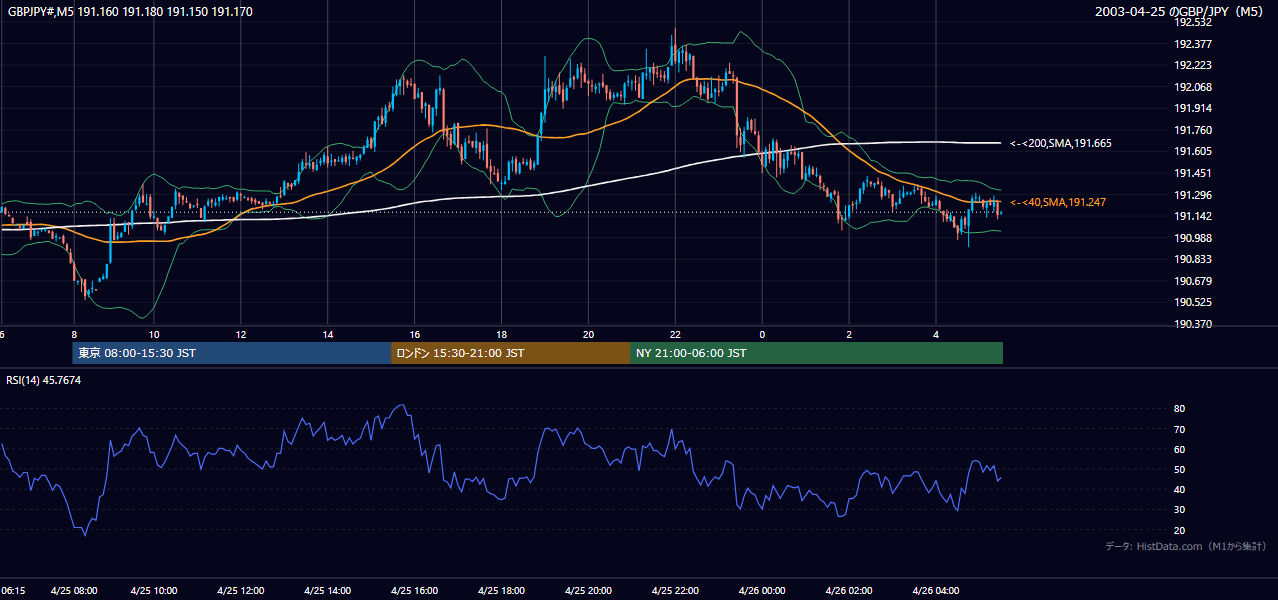Select the ロンドン 15:30-21:00 JST session bar
This screenshot has height=600, width=1278.
pyautogui.click(x=510, y=353)
